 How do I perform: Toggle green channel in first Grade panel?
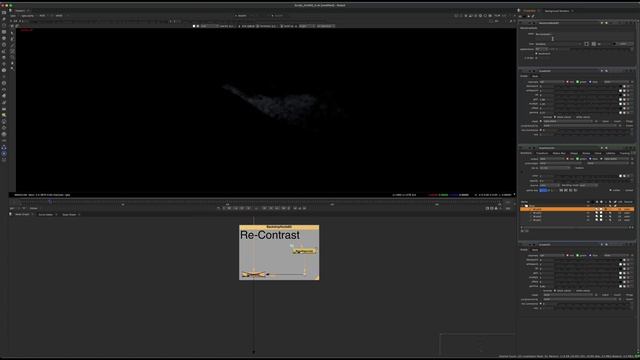[578, 82]
